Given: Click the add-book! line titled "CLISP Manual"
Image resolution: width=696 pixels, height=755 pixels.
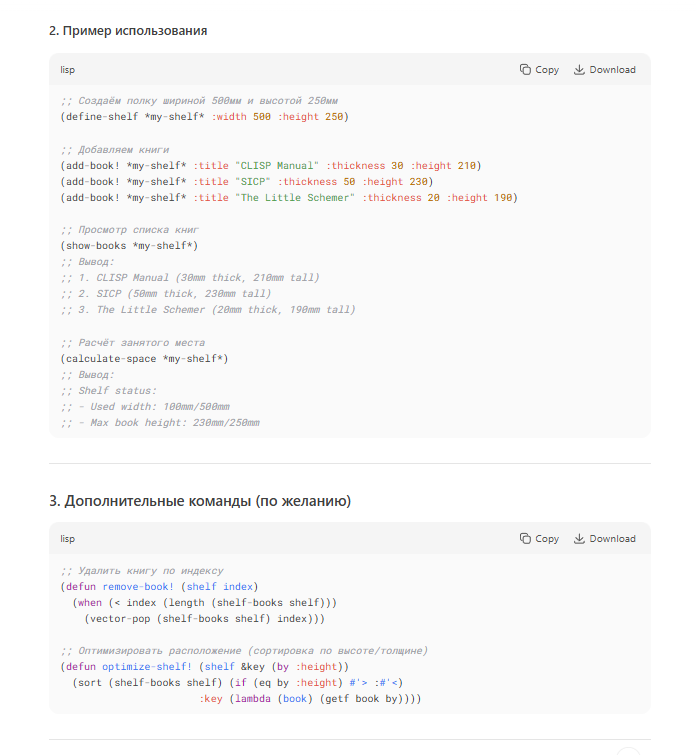Looking at the screenshot, I should [270, 165].
